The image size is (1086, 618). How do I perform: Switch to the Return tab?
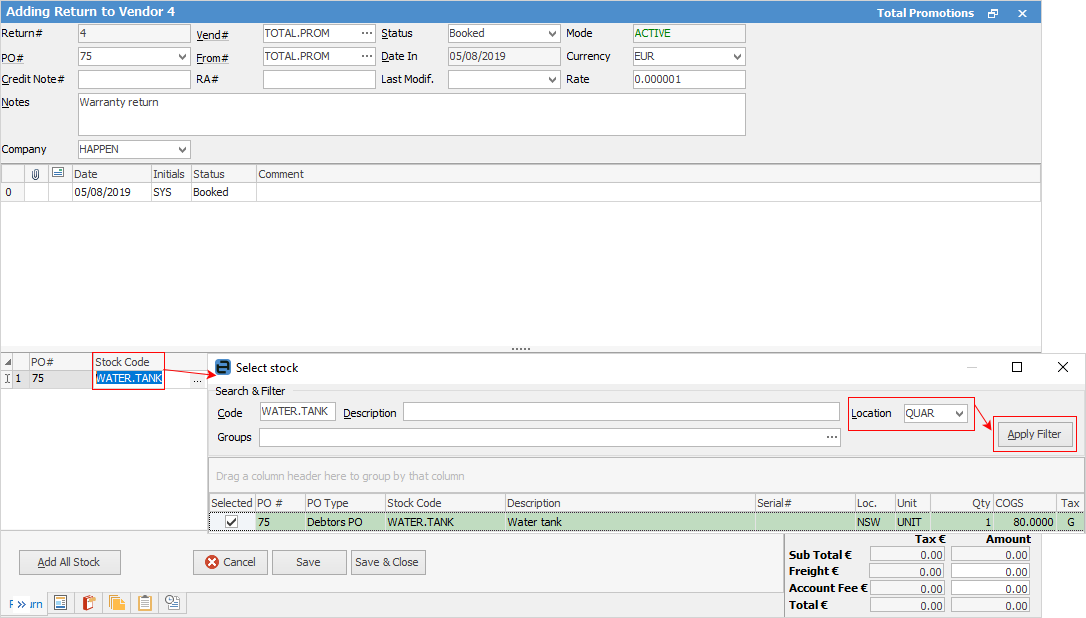(x=27, y=604)
